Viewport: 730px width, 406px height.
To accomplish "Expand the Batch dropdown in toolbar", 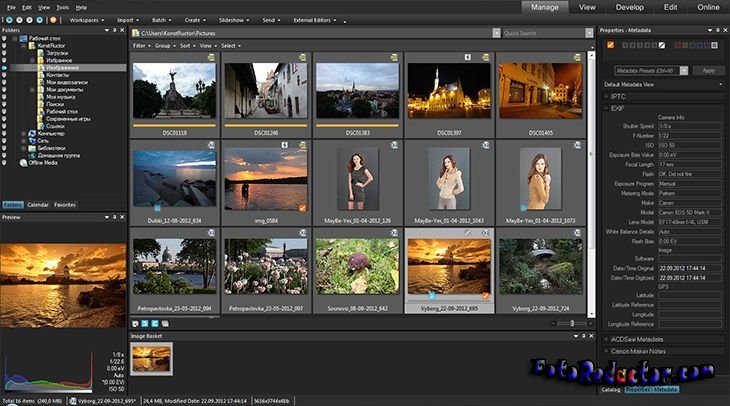I will tap(160, 19).
